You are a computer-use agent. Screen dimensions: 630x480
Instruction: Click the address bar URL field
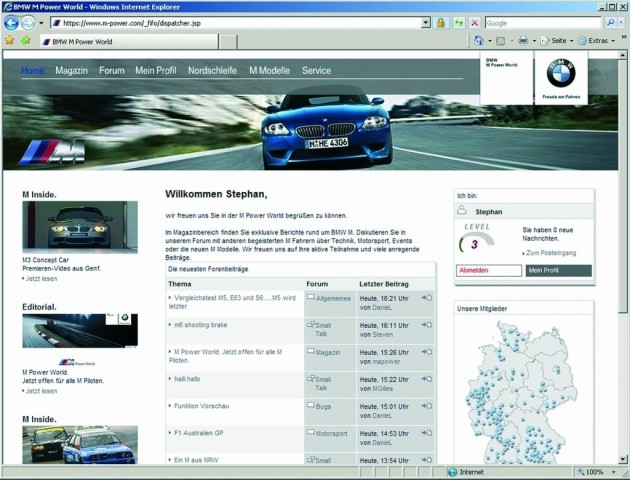237,23
